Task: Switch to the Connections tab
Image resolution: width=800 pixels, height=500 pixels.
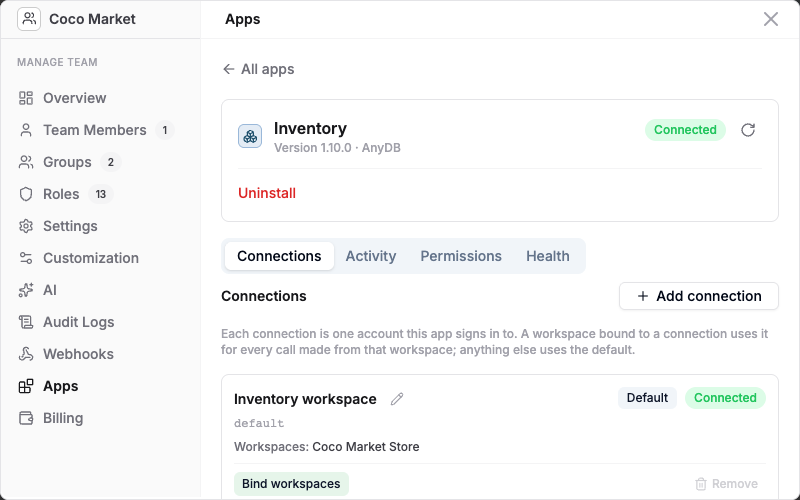Action: point(279,256)
